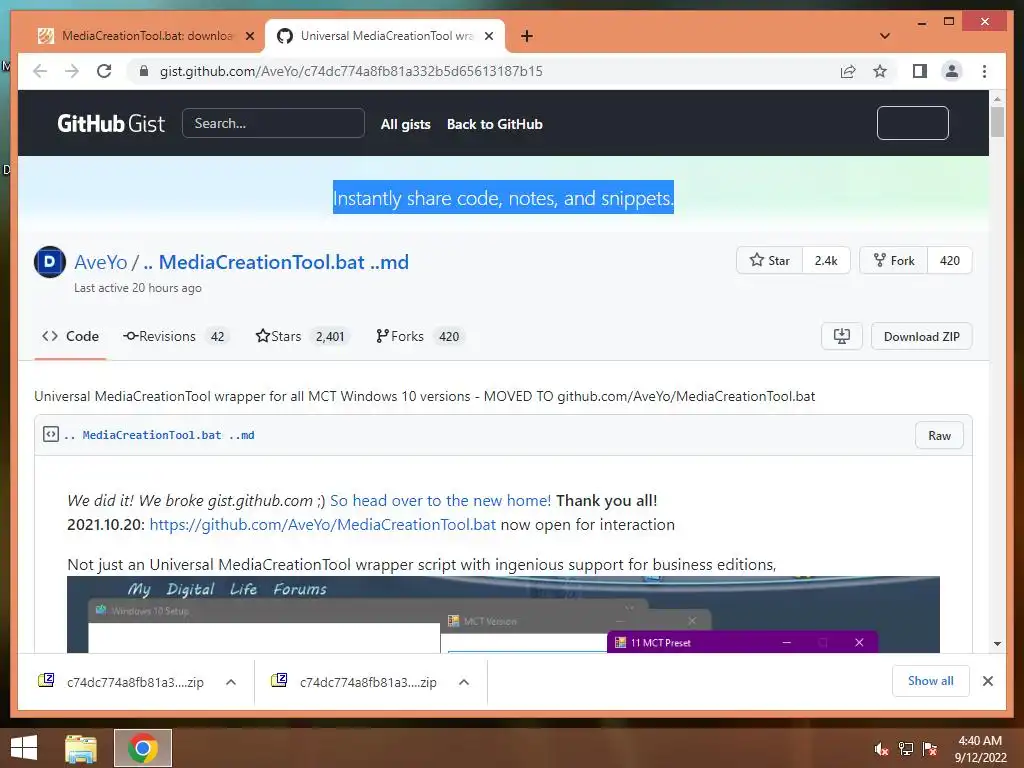Screen dimensions: 1024x768
Task: Star this gist
Action: 769,261
